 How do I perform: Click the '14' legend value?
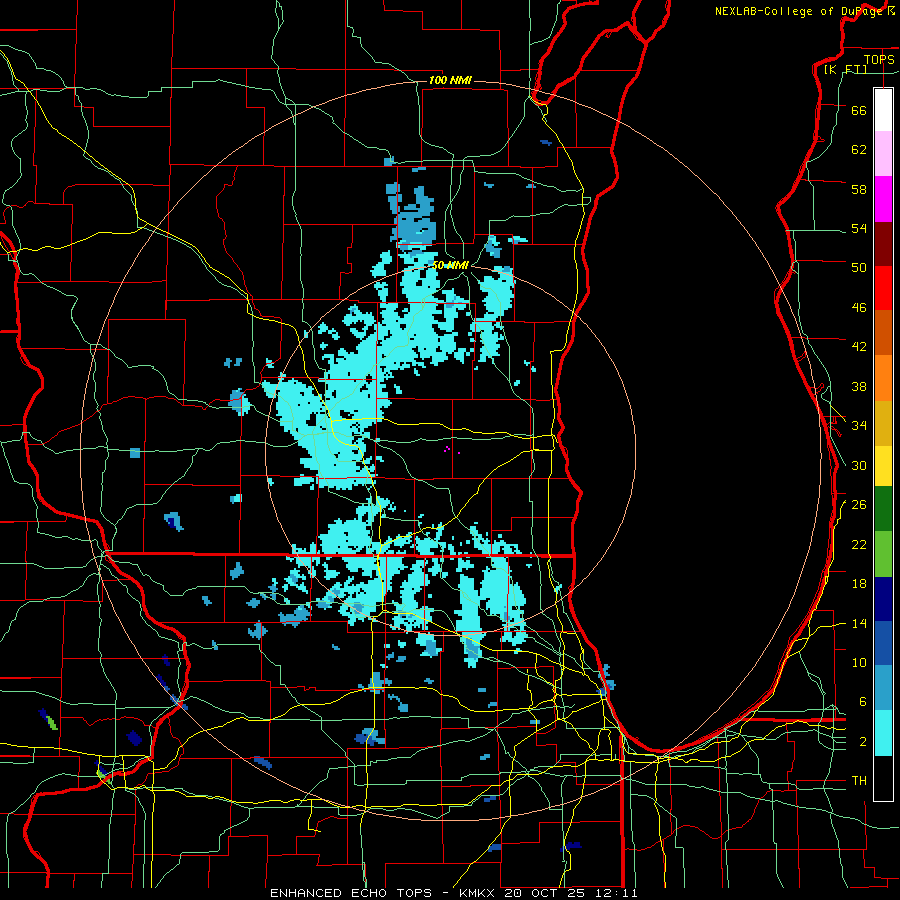(x=859, y=623)
